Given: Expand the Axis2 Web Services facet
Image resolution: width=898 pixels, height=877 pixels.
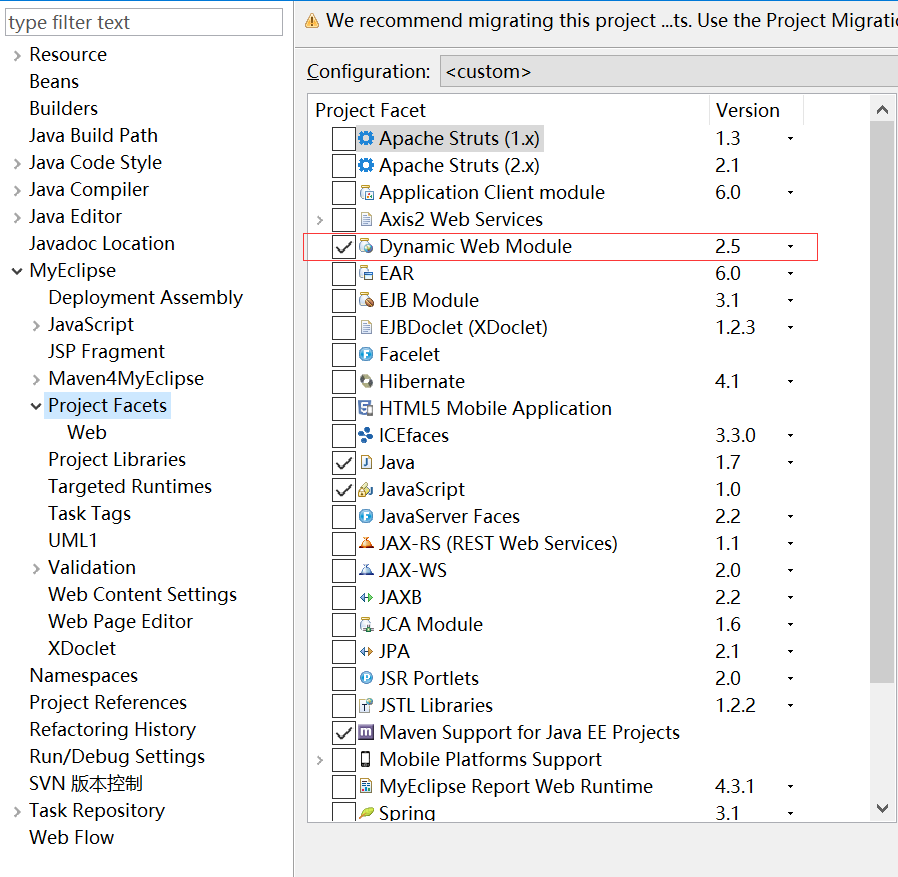Looking at the screenshot, I should (x=319, y=220).
